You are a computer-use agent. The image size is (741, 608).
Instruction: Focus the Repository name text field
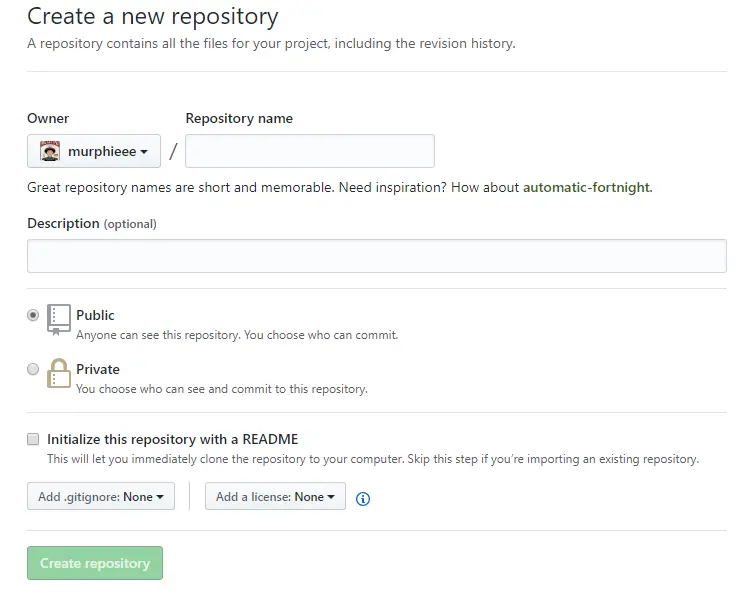[x=310, y=151]
